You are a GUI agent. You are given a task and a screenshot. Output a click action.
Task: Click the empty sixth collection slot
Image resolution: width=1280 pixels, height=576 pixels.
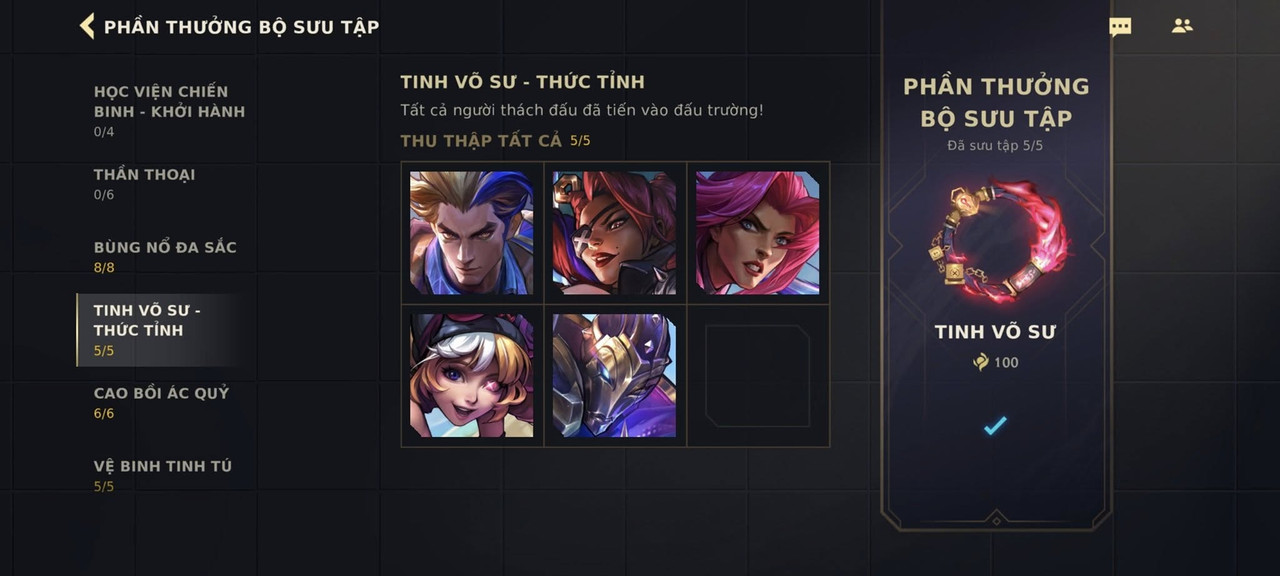[758, 376]
